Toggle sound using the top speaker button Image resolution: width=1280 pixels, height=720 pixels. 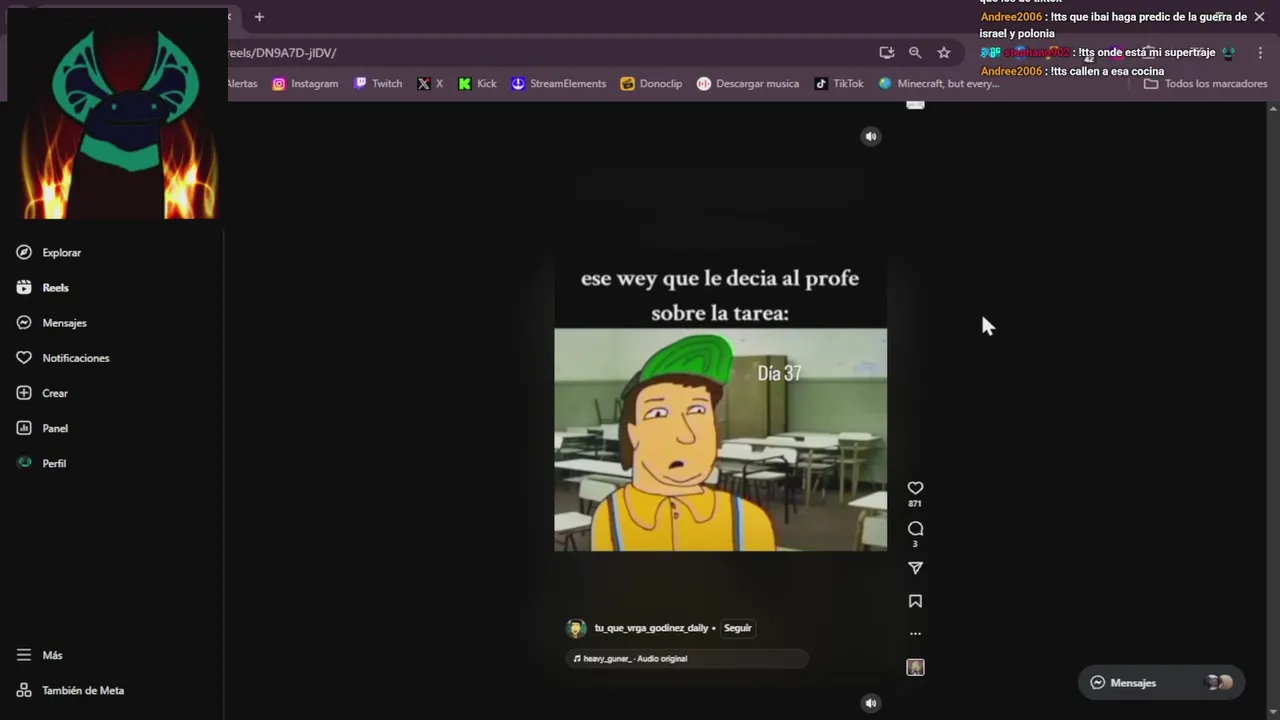point(871,136)
